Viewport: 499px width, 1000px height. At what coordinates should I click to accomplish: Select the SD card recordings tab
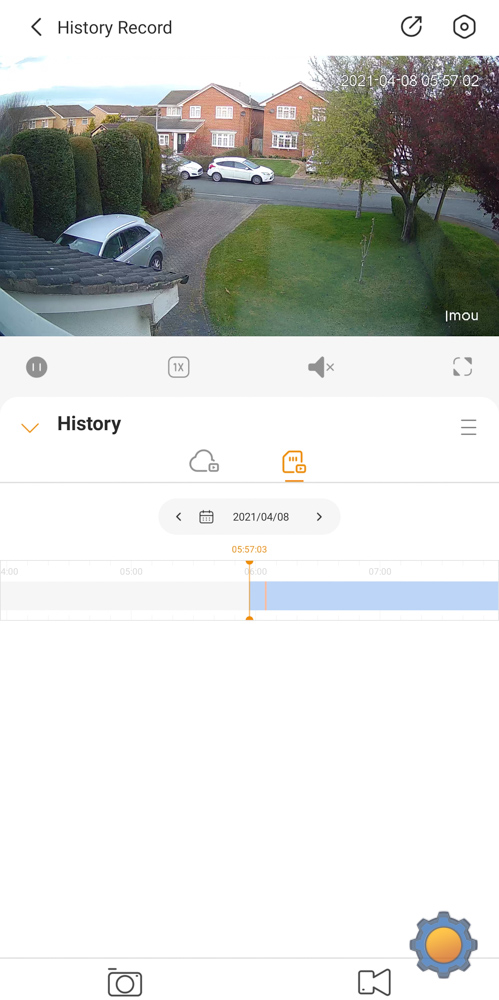click(294, 462)
